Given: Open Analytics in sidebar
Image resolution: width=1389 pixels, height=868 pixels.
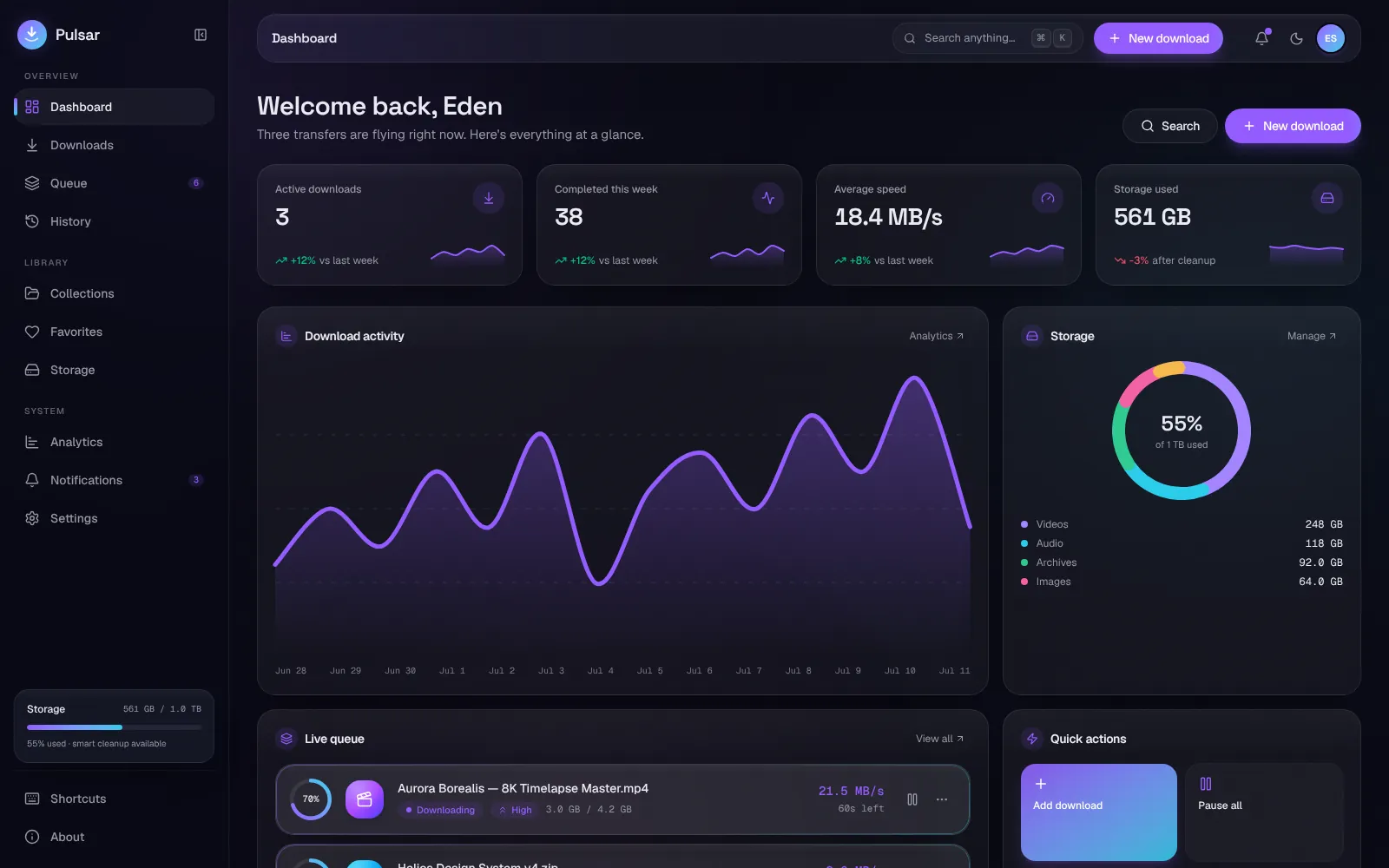Looking at the screenshot, I should [x=115, y=442].
